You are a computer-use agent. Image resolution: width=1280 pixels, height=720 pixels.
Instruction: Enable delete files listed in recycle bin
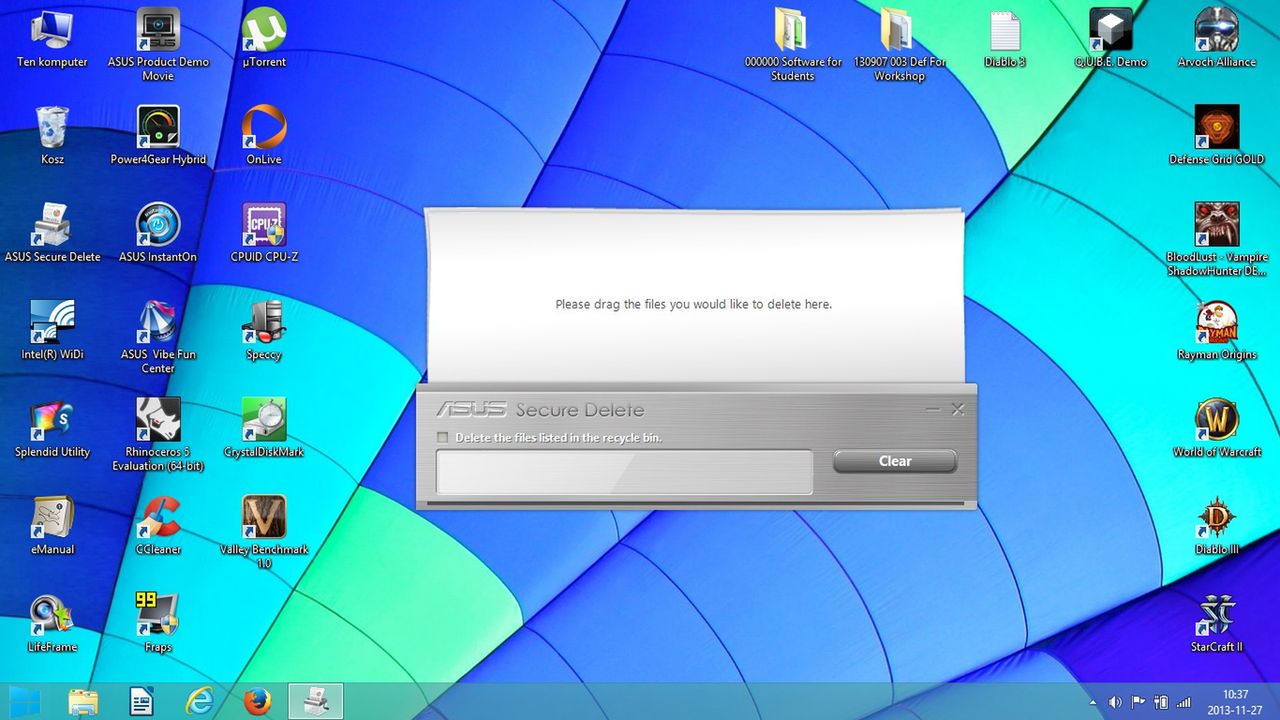tap(442, 438)
